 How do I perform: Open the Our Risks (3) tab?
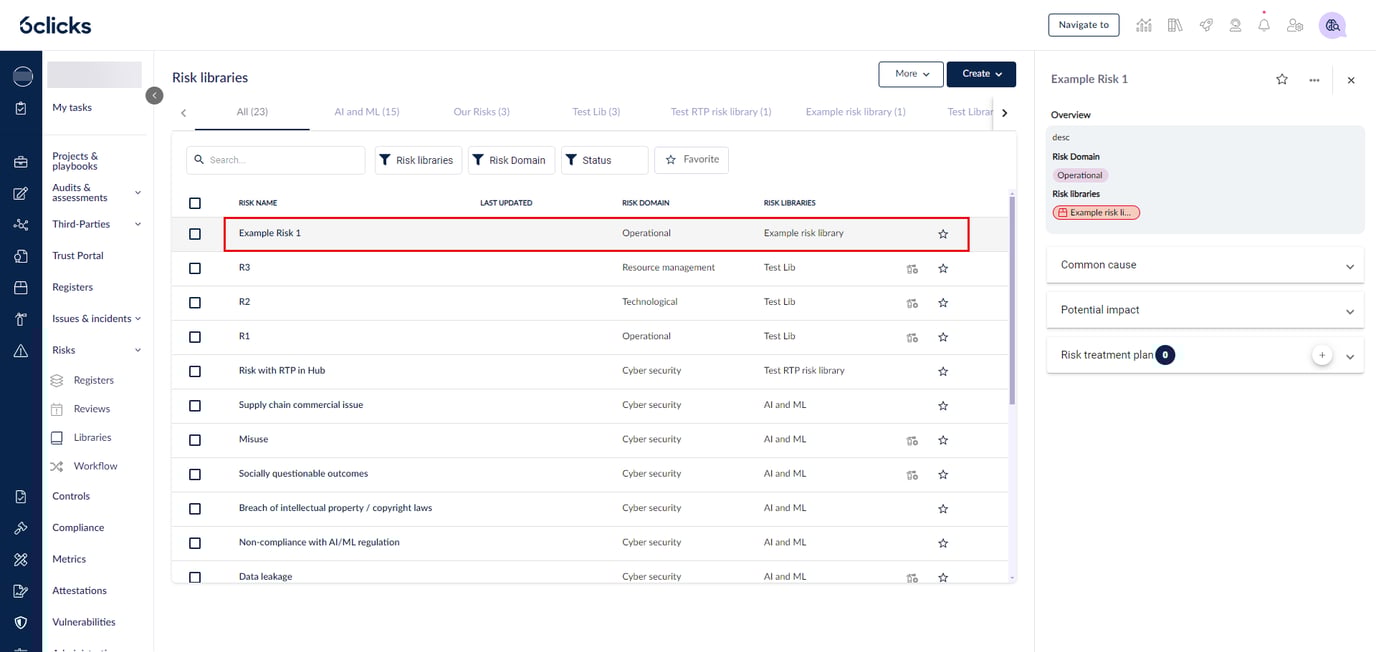(481, 112)
